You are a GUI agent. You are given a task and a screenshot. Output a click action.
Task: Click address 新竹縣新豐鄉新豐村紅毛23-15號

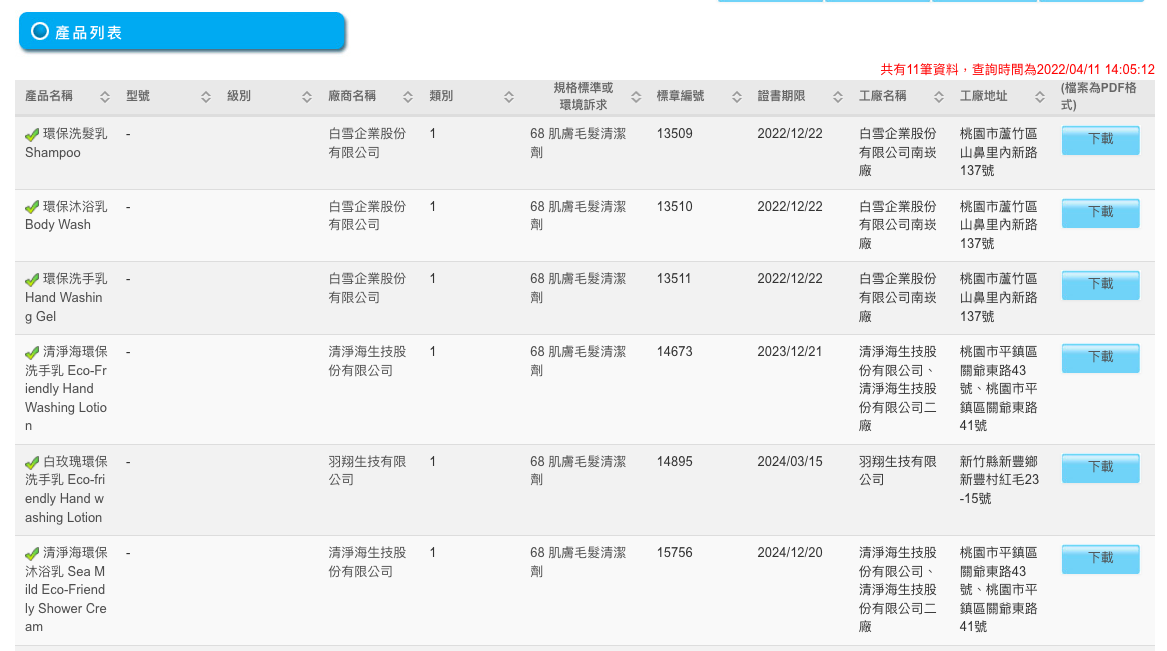(x=999, y=480)
